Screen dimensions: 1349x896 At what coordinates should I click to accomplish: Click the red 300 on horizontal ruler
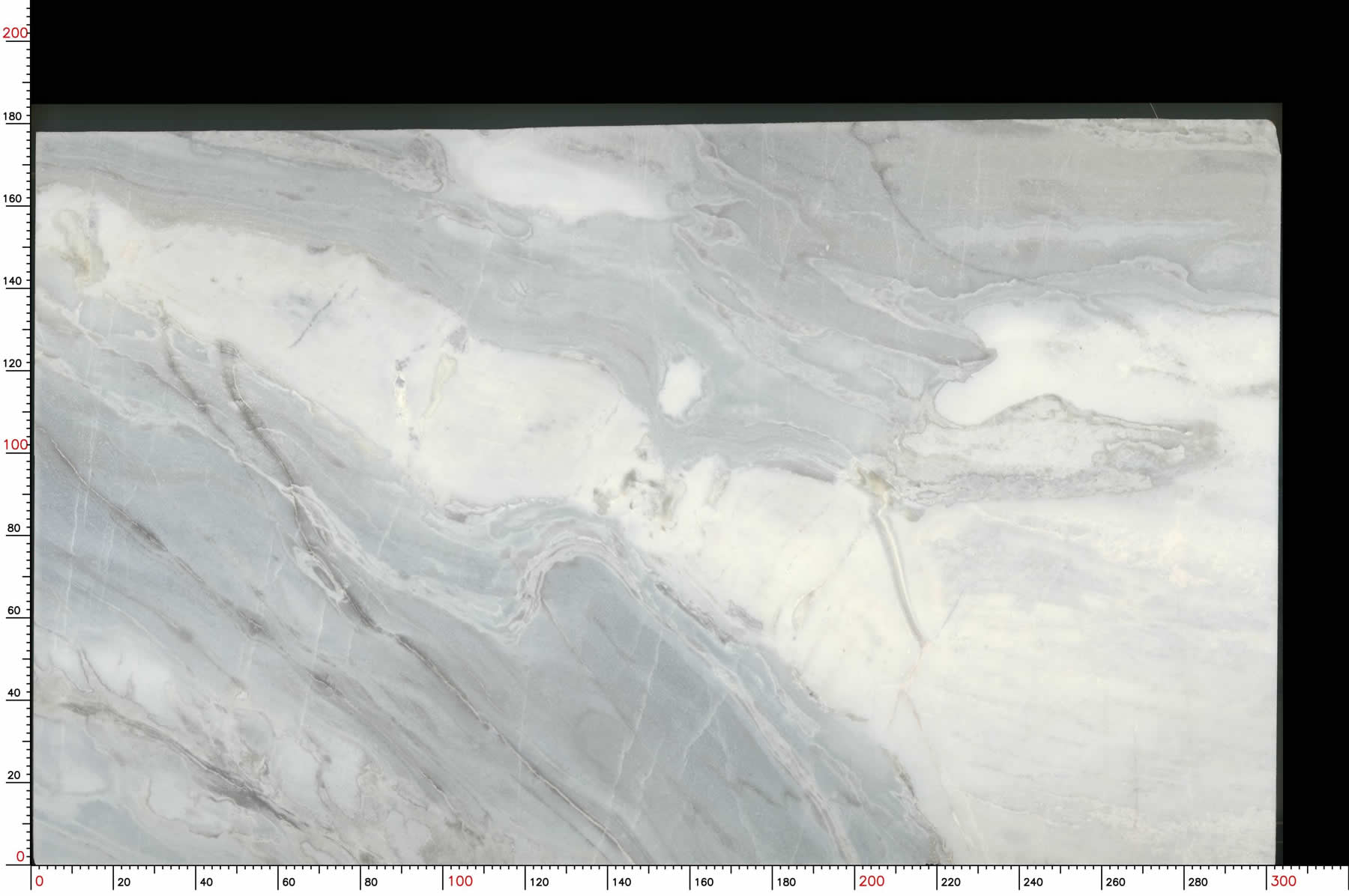(1283, 882)
